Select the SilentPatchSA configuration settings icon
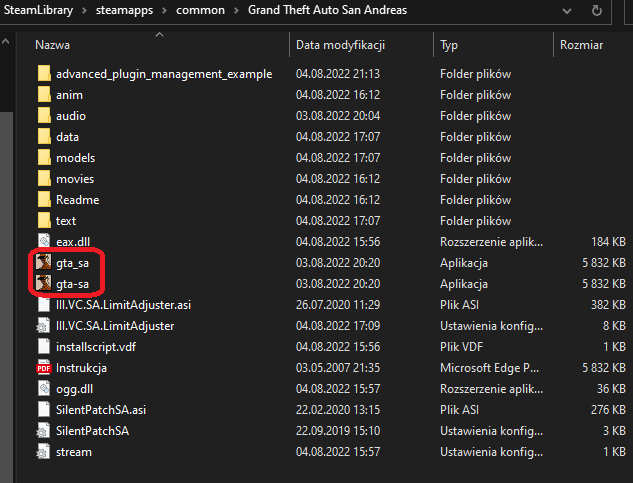Screen dimensions: 633x483 [43, 431]
